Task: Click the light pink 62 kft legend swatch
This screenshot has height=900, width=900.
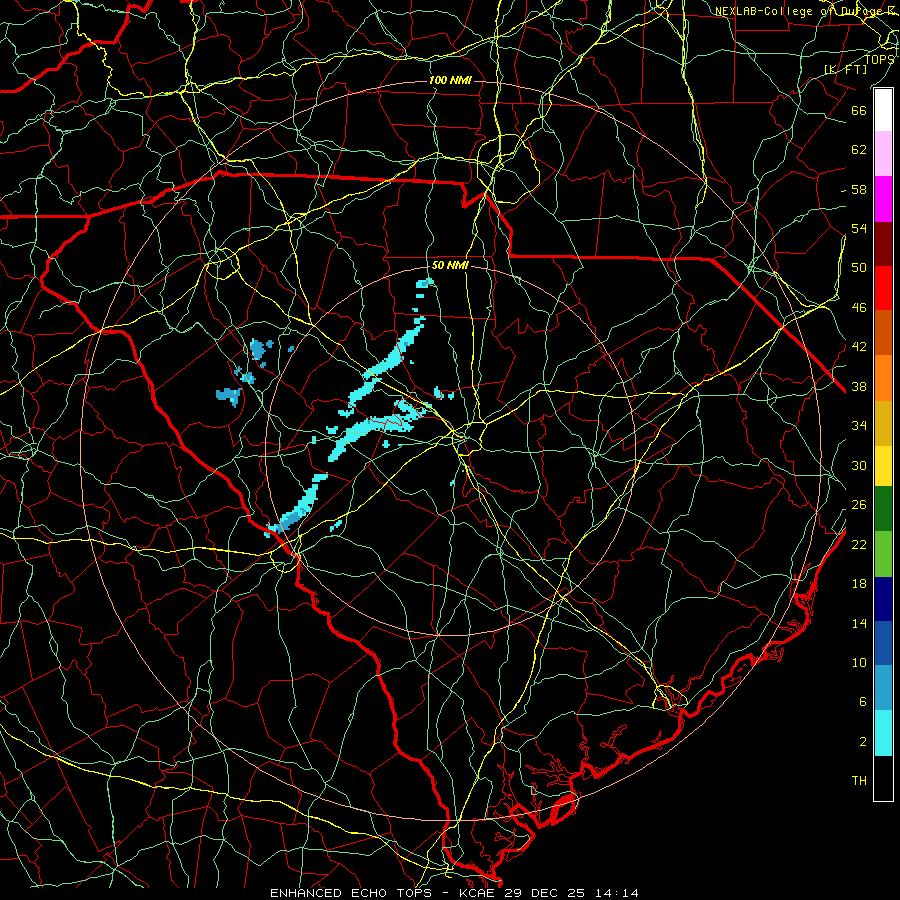Action: click(x=883, y=153)
